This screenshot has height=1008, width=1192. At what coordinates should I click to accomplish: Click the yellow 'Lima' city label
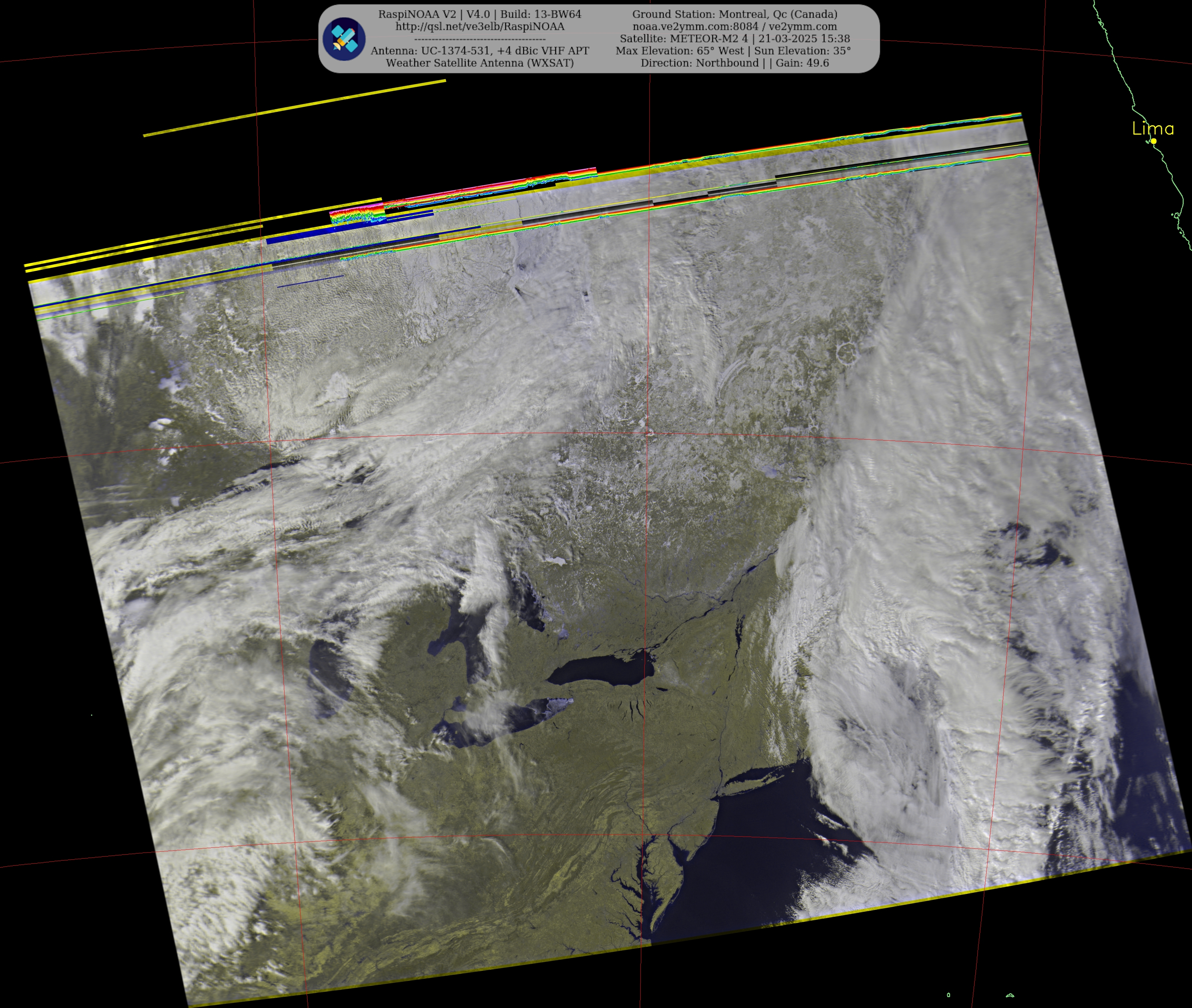pos(1153,128)
